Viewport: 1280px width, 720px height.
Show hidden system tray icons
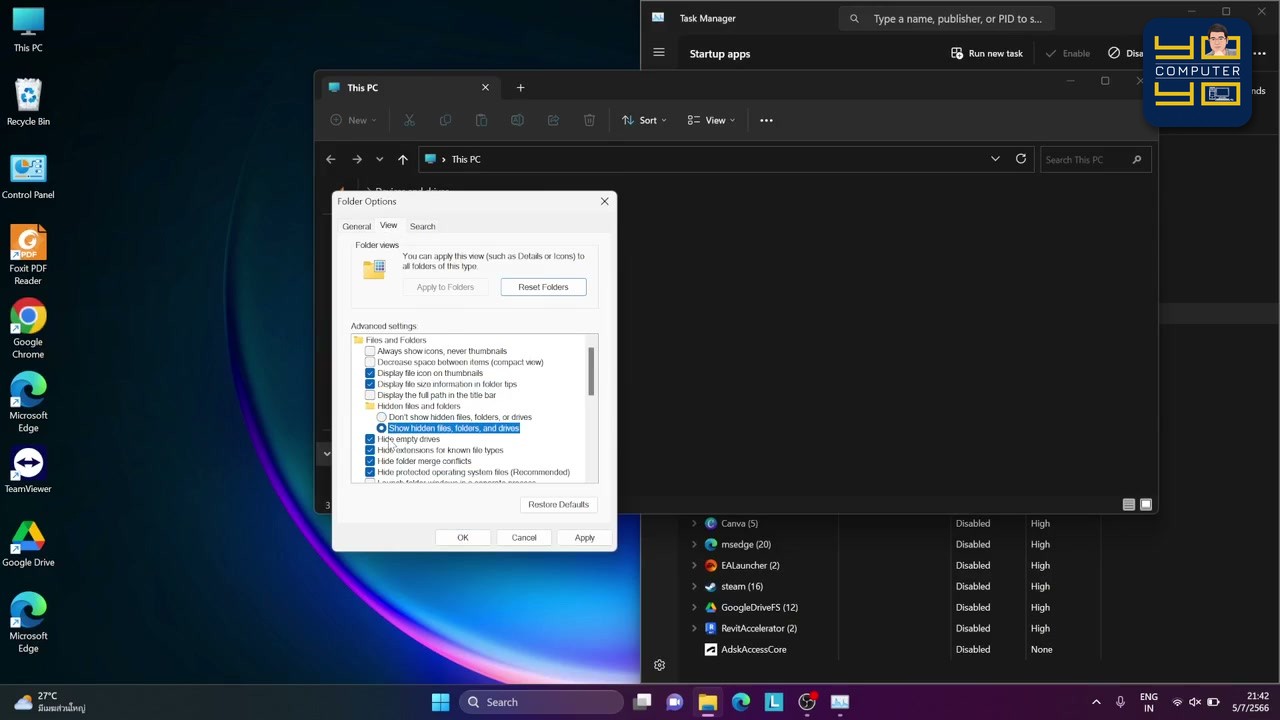1096,702
